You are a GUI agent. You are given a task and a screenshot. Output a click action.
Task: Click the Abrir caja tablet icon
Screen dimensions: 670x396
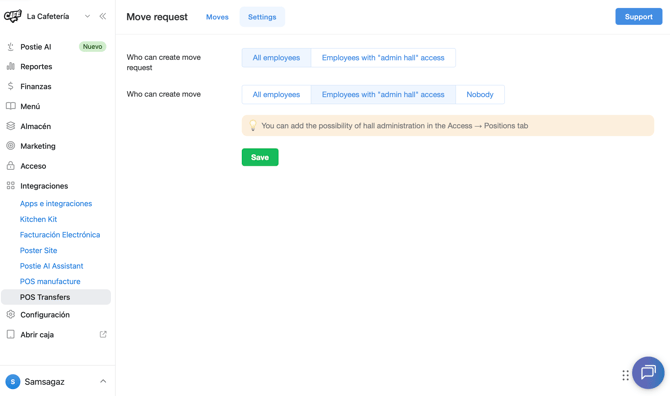[11, 334]
